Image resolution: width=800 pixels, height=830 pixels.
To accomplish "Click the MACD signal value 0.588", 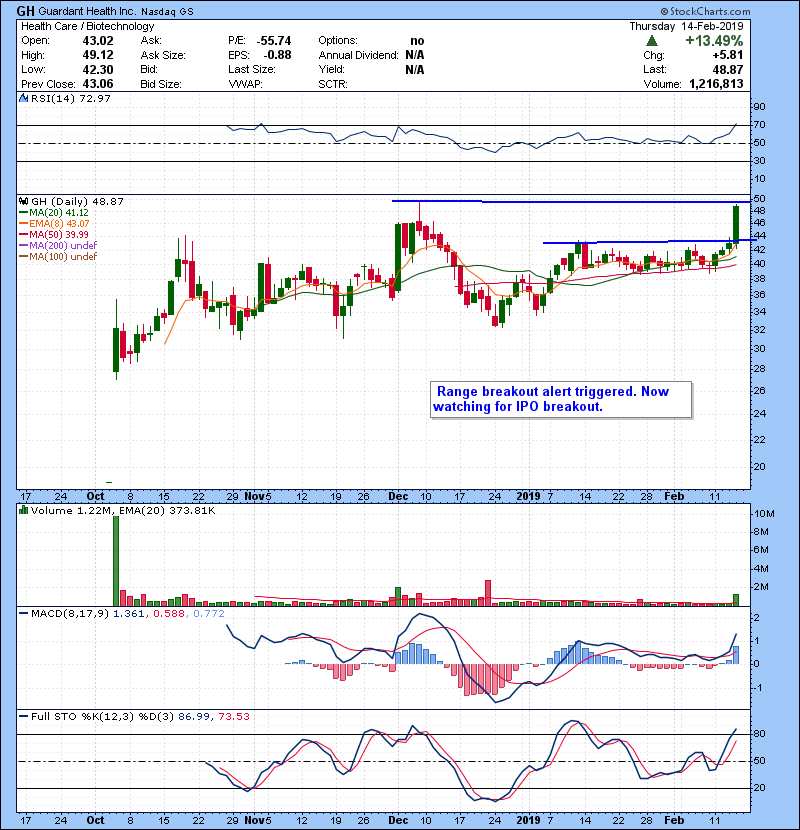I will click(x=169, y=614).
